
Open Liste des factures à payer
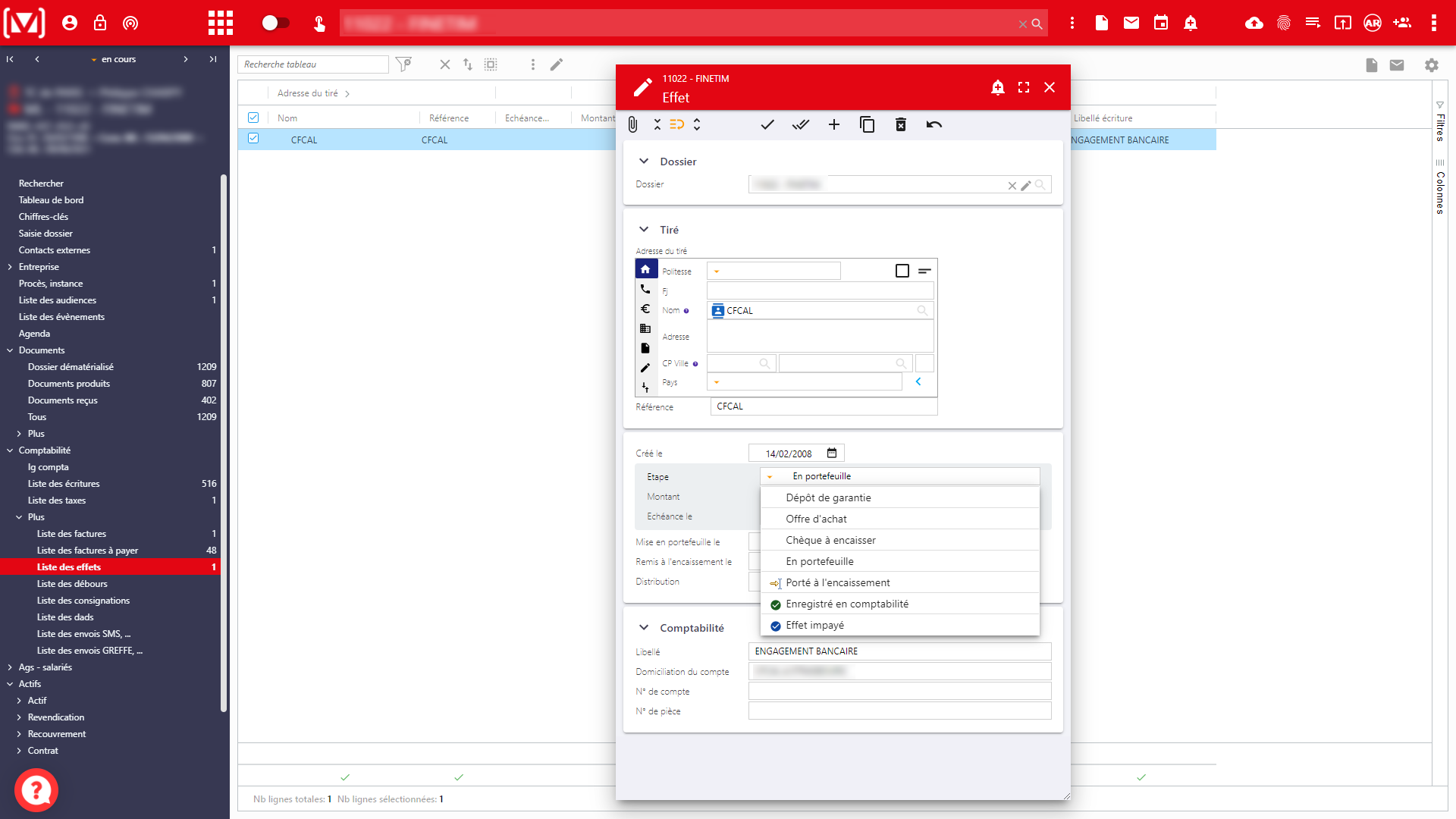(x=87, y=551)
